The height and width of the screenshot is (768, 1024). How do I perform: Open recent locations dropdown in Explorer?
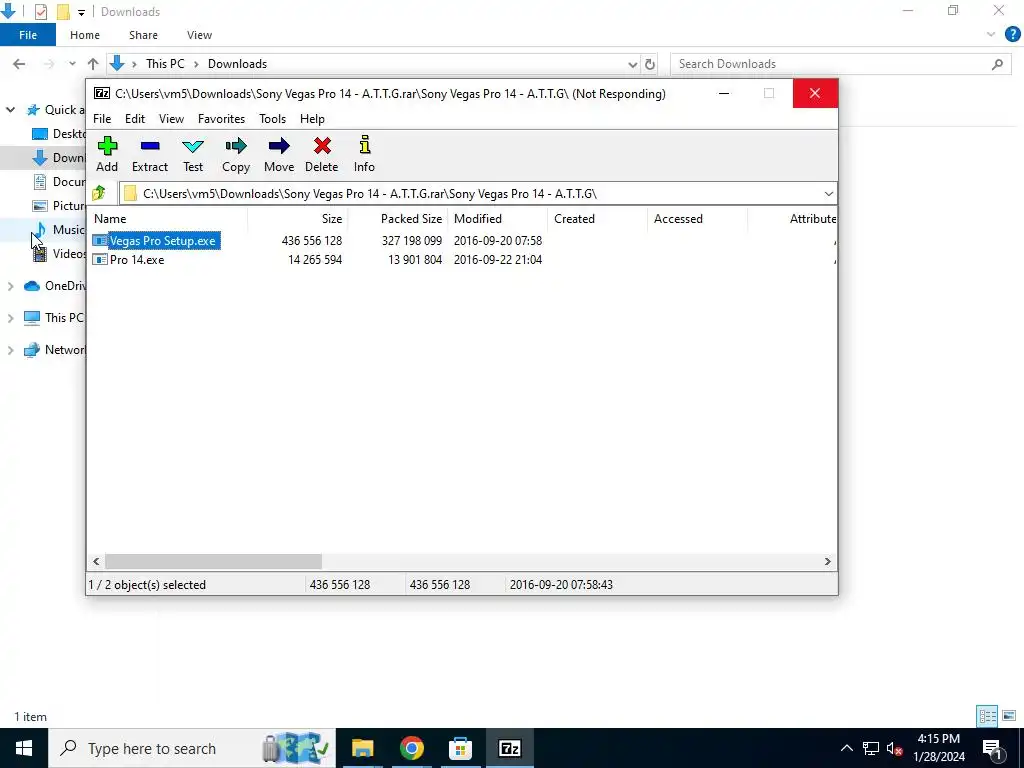72,64
